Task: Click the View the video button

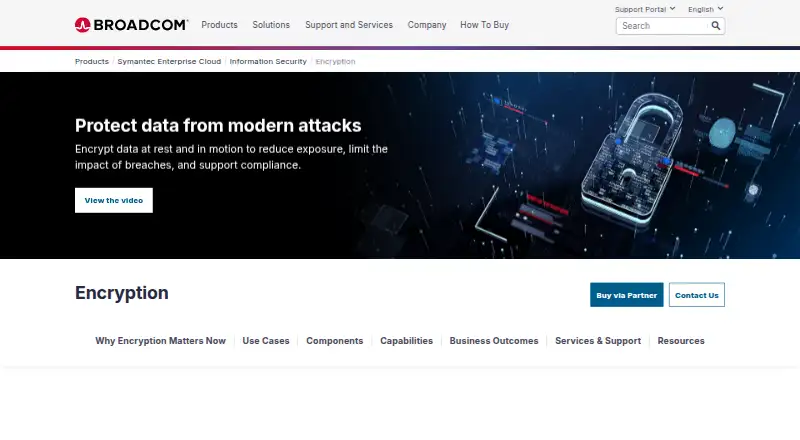Action: pos(114,201)
